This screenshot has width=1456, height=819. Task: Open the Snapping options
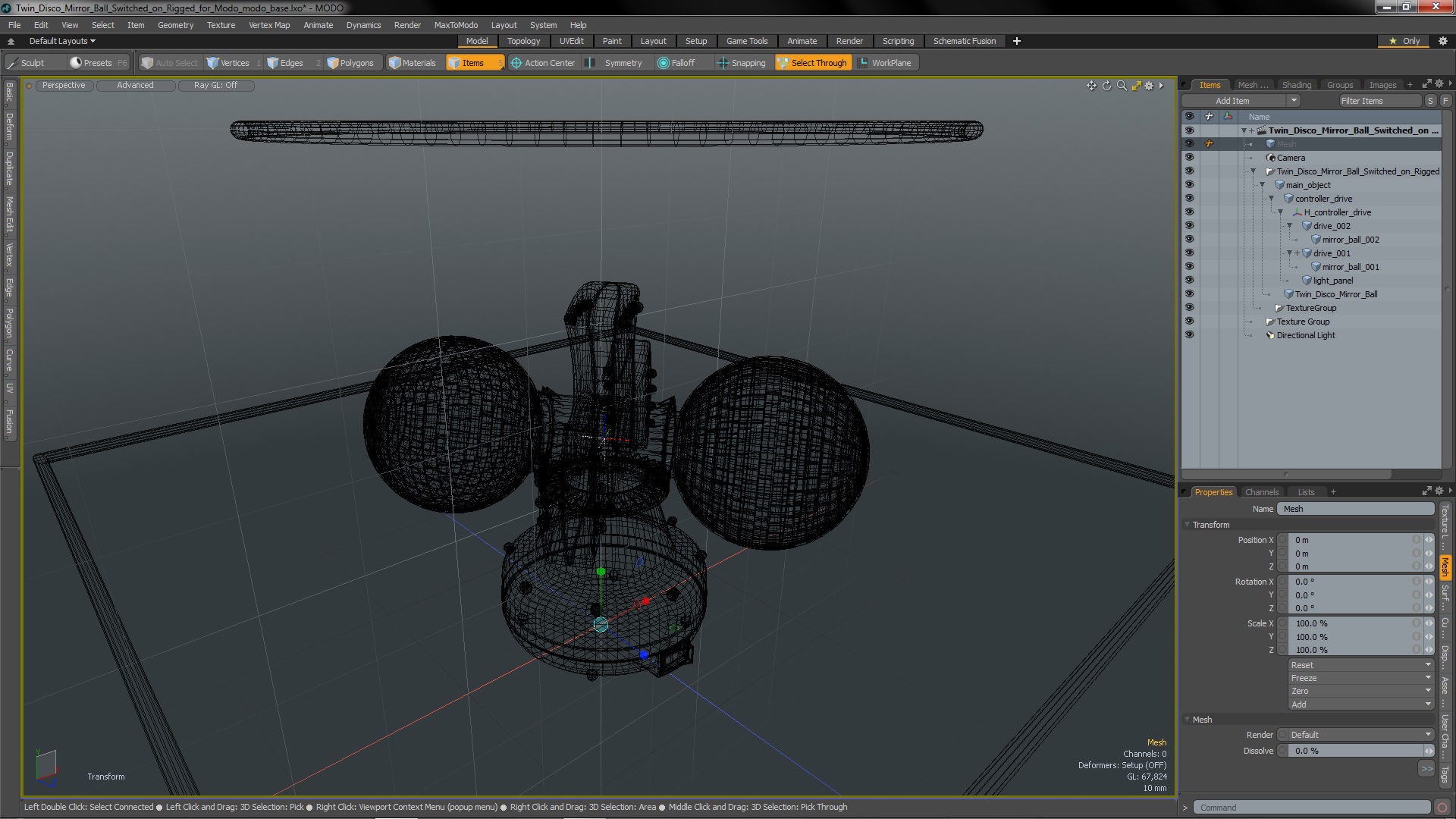coord(742,63)
